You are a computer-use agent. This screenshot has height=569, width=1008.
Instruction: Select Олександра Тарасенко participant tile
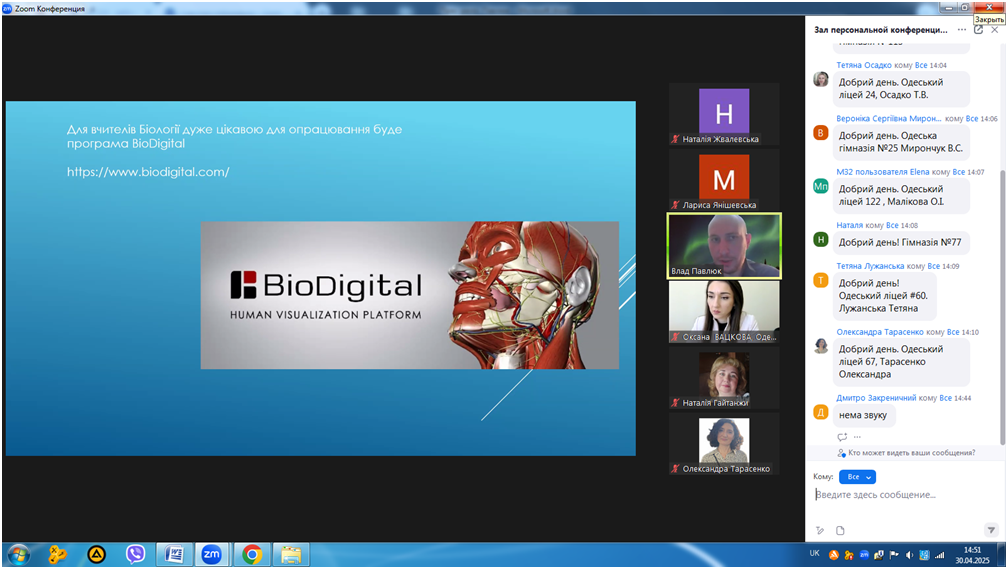724,444
